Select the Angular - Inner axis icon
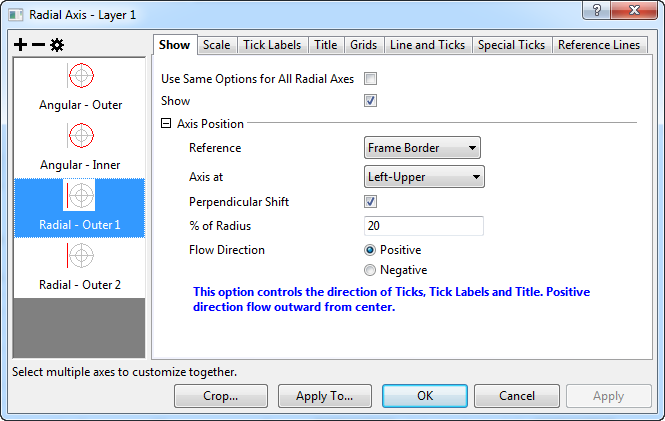The image size is (665, 421). point(81,135)
